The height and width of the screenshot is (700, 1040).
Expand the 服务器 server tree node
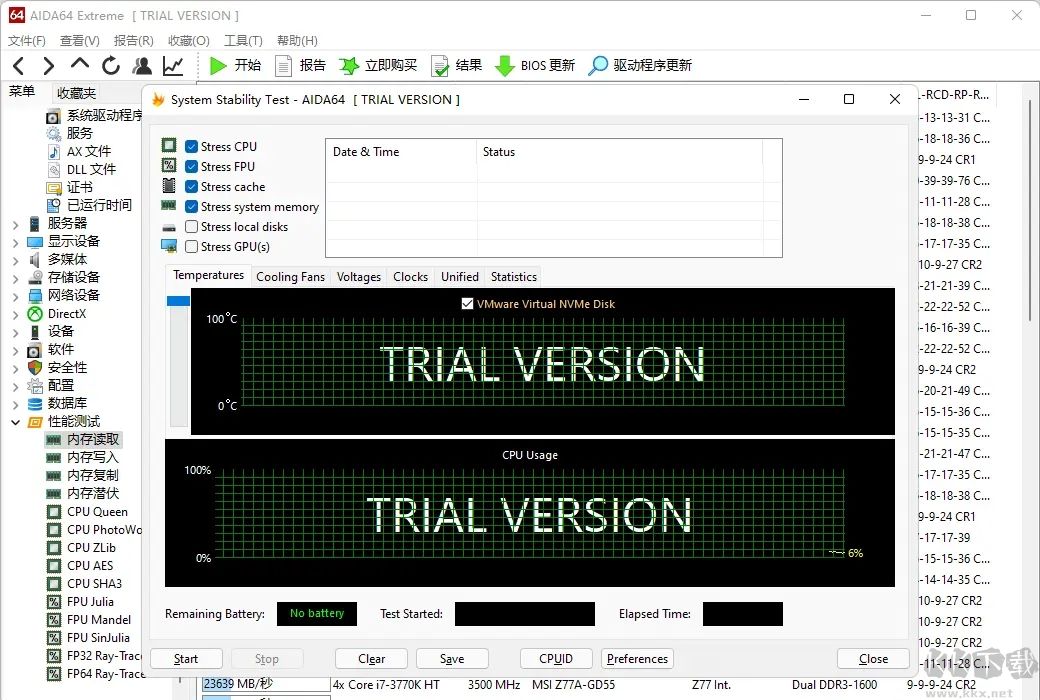(x=15, y=224)
